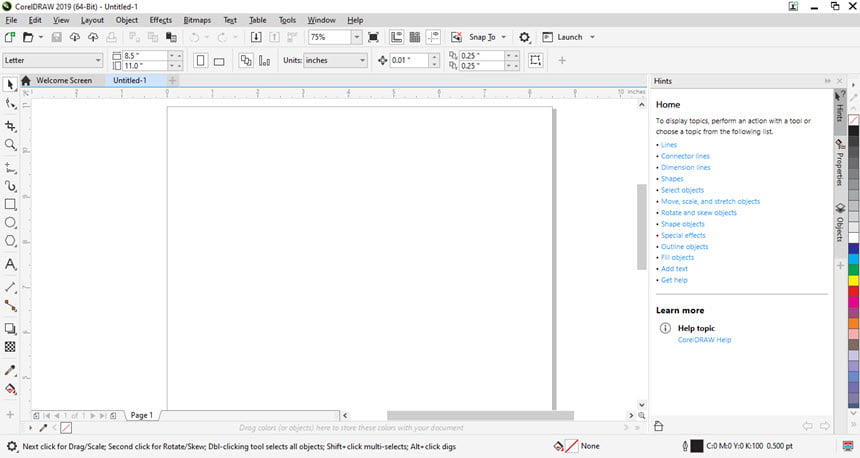Pick the red swatch in color palette
The height and width of the screenshot is (458, 860).
point(853,291)
